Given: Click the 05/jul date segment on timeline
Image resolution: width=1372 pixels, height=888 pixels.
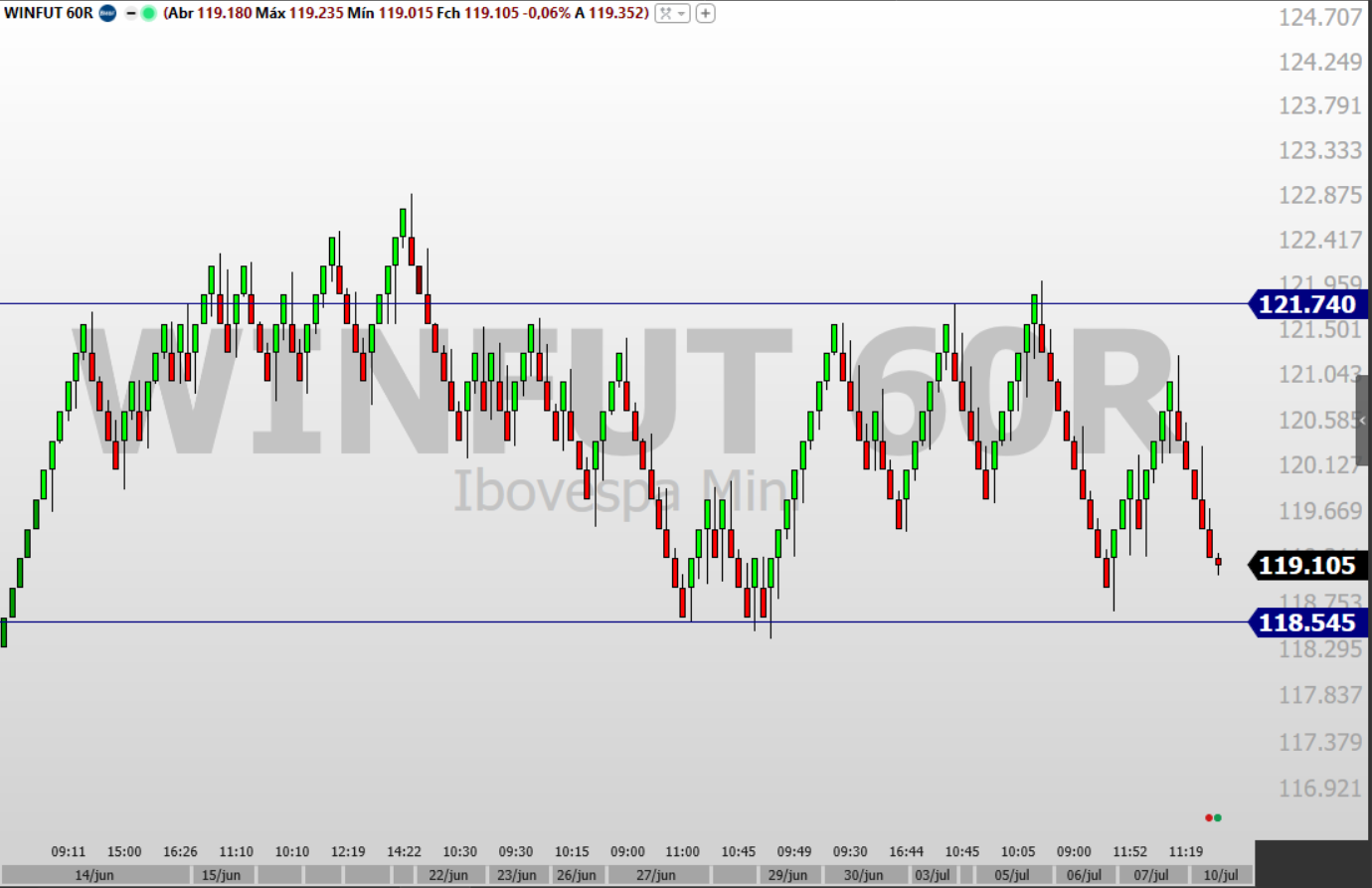Looking at the screenshot, I should [1012, 875].
